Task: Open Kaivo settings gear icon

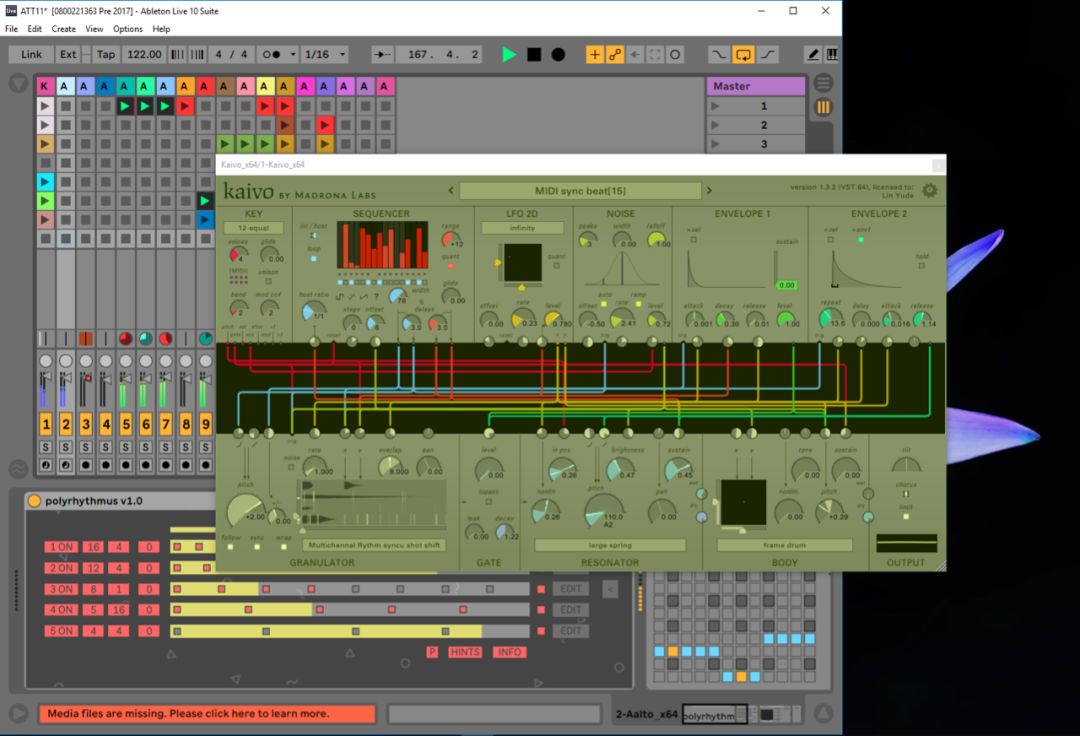Action: [930, 191]
